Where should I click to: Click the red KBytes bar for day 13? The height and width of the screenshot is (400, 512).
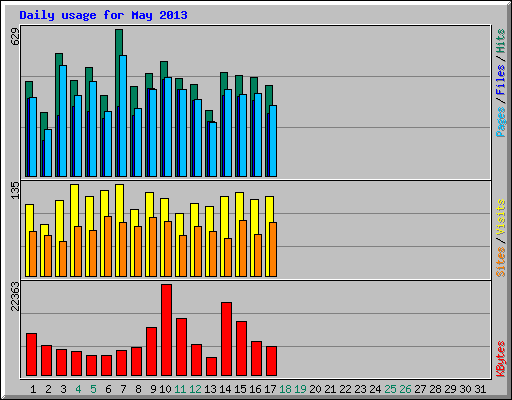[x=212, y=367]
